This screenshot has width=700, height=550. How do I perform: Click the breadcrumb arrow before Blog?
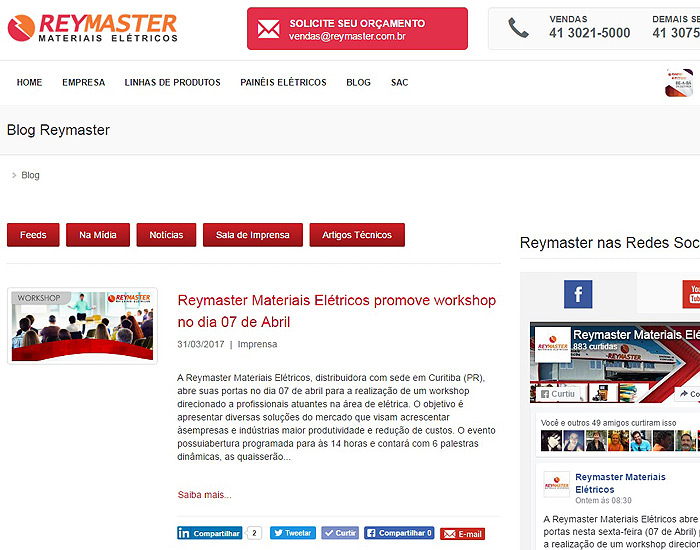(x=14, y=175)
